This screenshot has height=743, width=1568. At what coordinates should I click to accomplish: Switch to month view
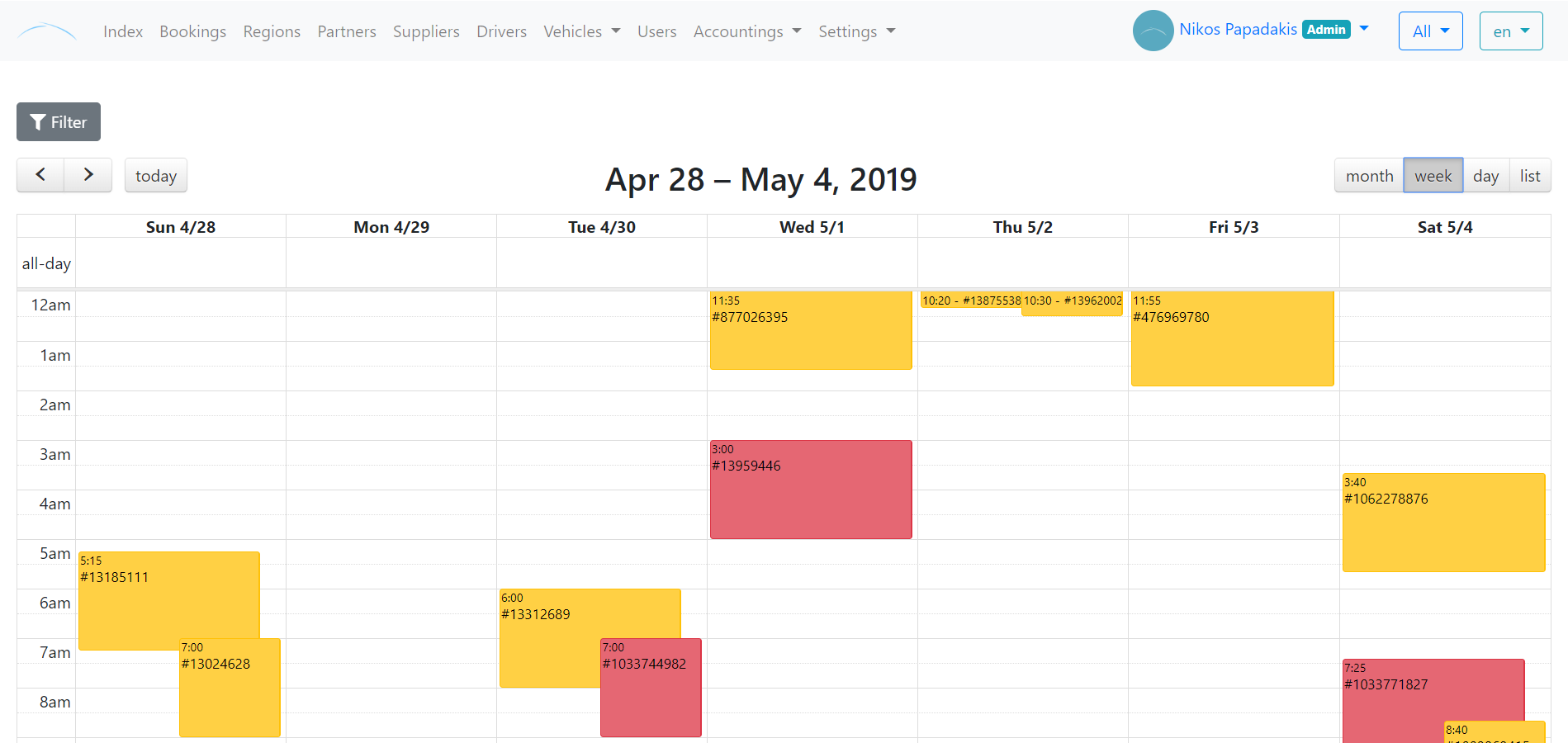[x=1369, y=175]
